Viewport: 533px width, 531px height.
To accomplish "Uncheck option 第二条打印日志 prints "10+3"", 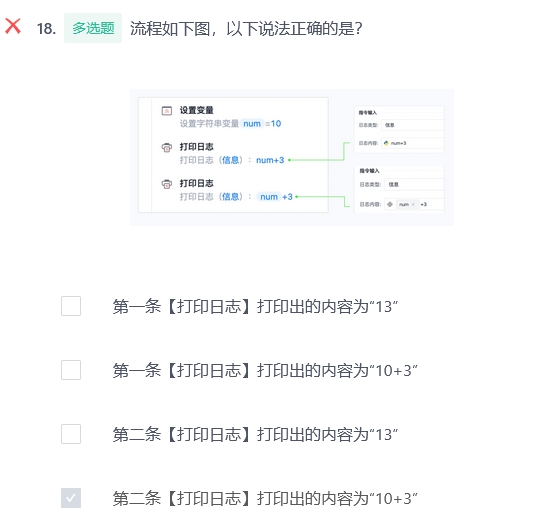I will 71,498.
